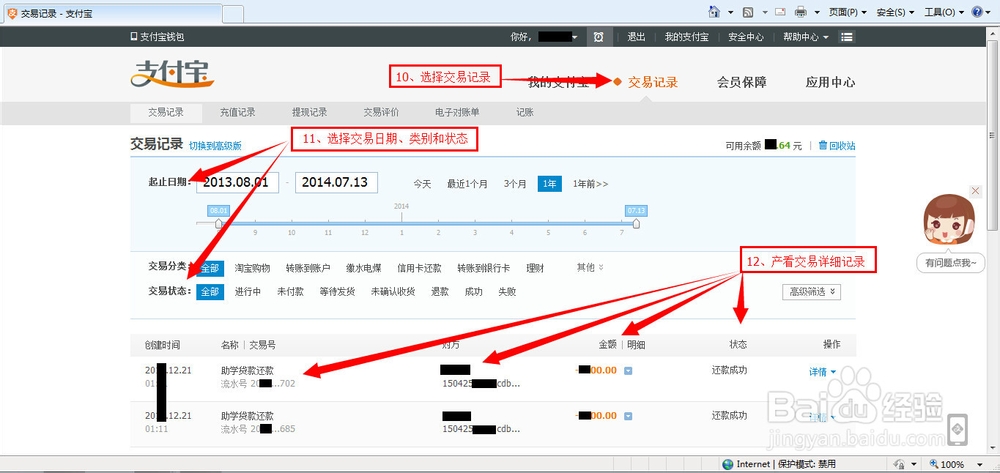Screen dimensions: 1000x473
Task: Filter status by 未确认收货
Action: [393, 292]
